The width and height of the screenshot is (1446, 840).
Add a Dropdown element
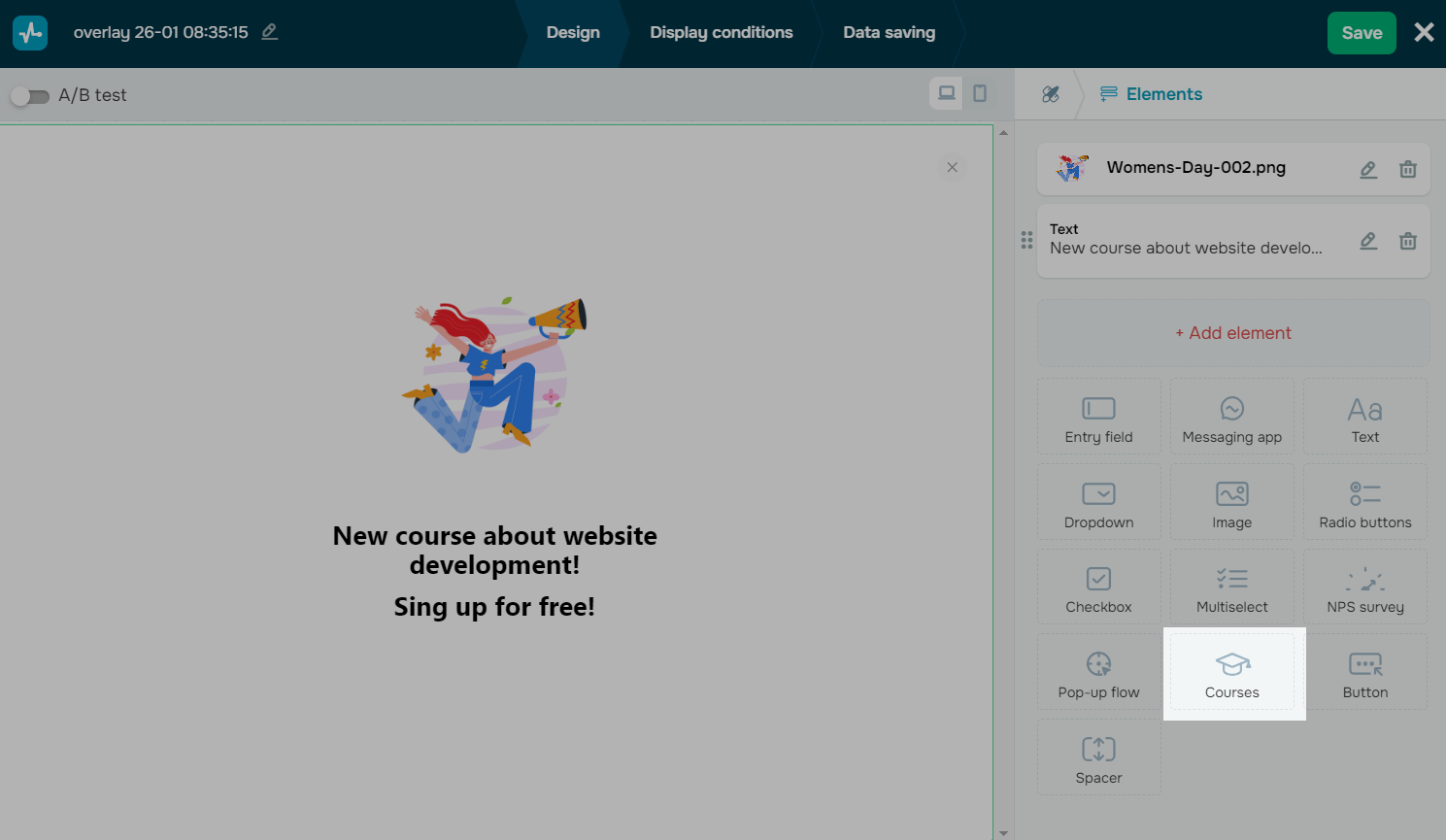(x=1099, y=502)
